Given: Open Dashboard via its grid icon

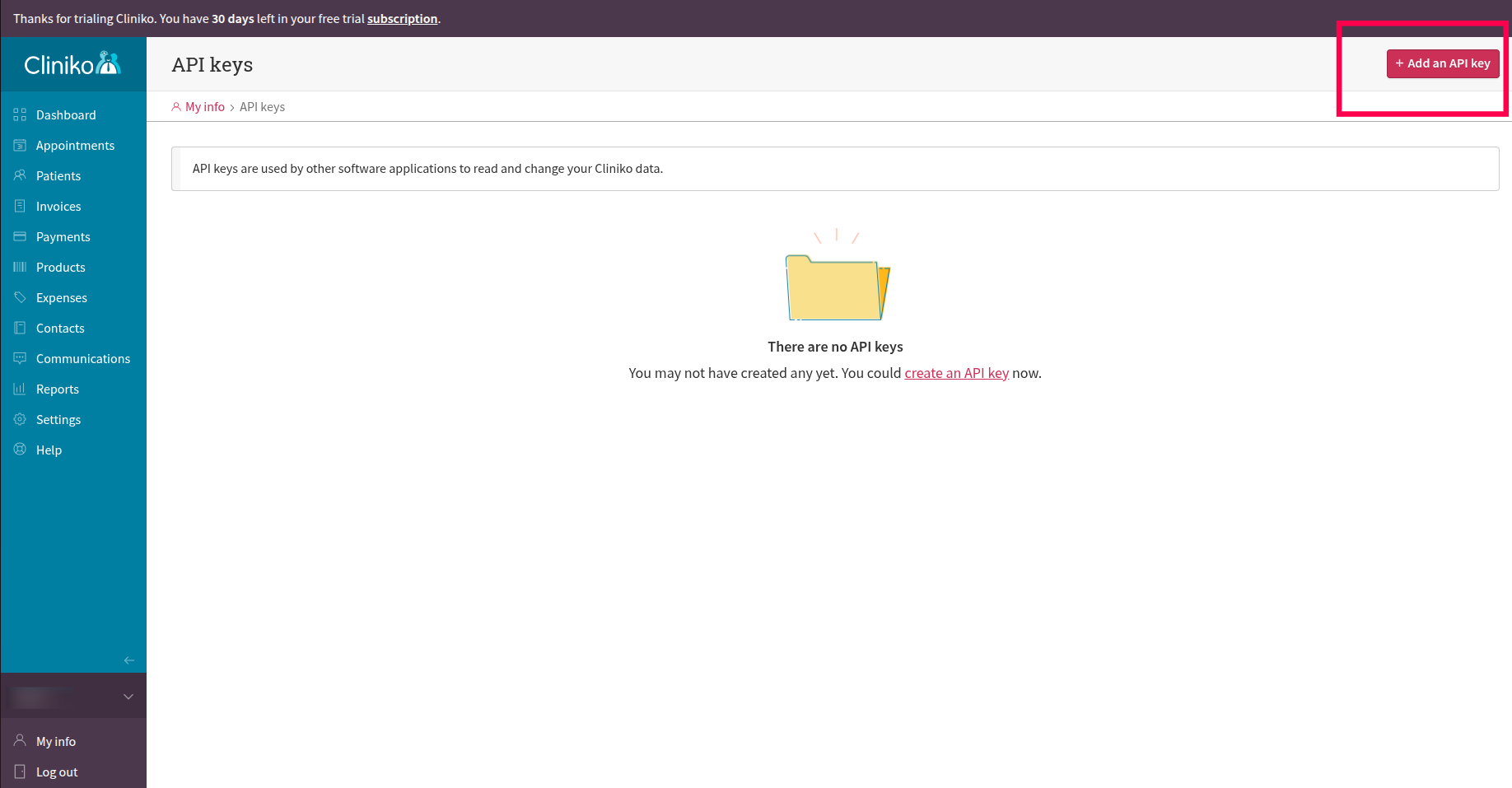Looking at the screenshot, I should [x=20, y=115].
